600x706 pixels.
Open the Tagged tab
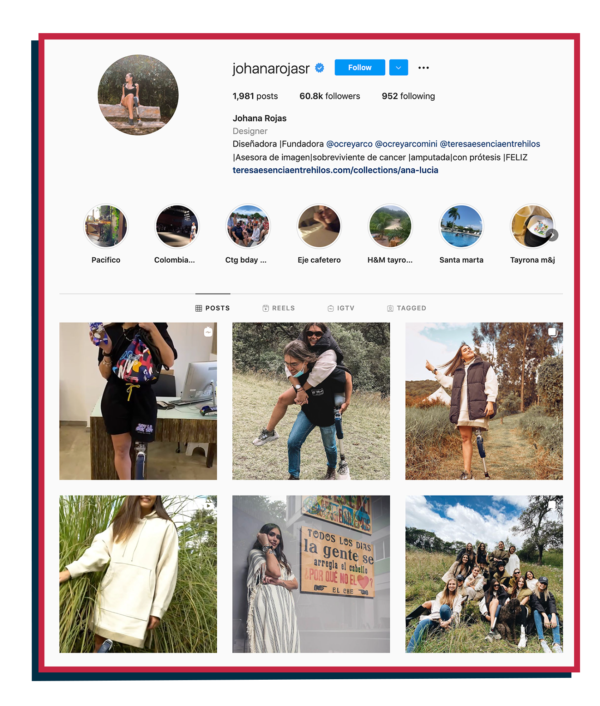point(406,308)
